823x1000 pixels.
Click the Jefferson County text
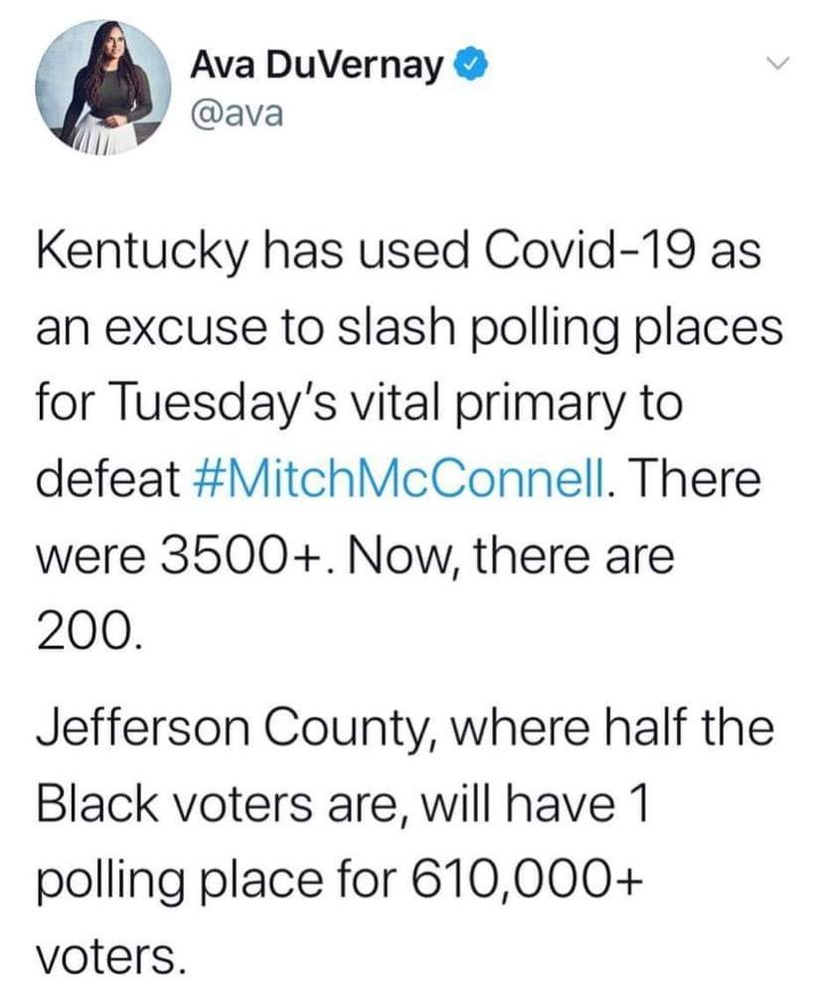(236, 729)
